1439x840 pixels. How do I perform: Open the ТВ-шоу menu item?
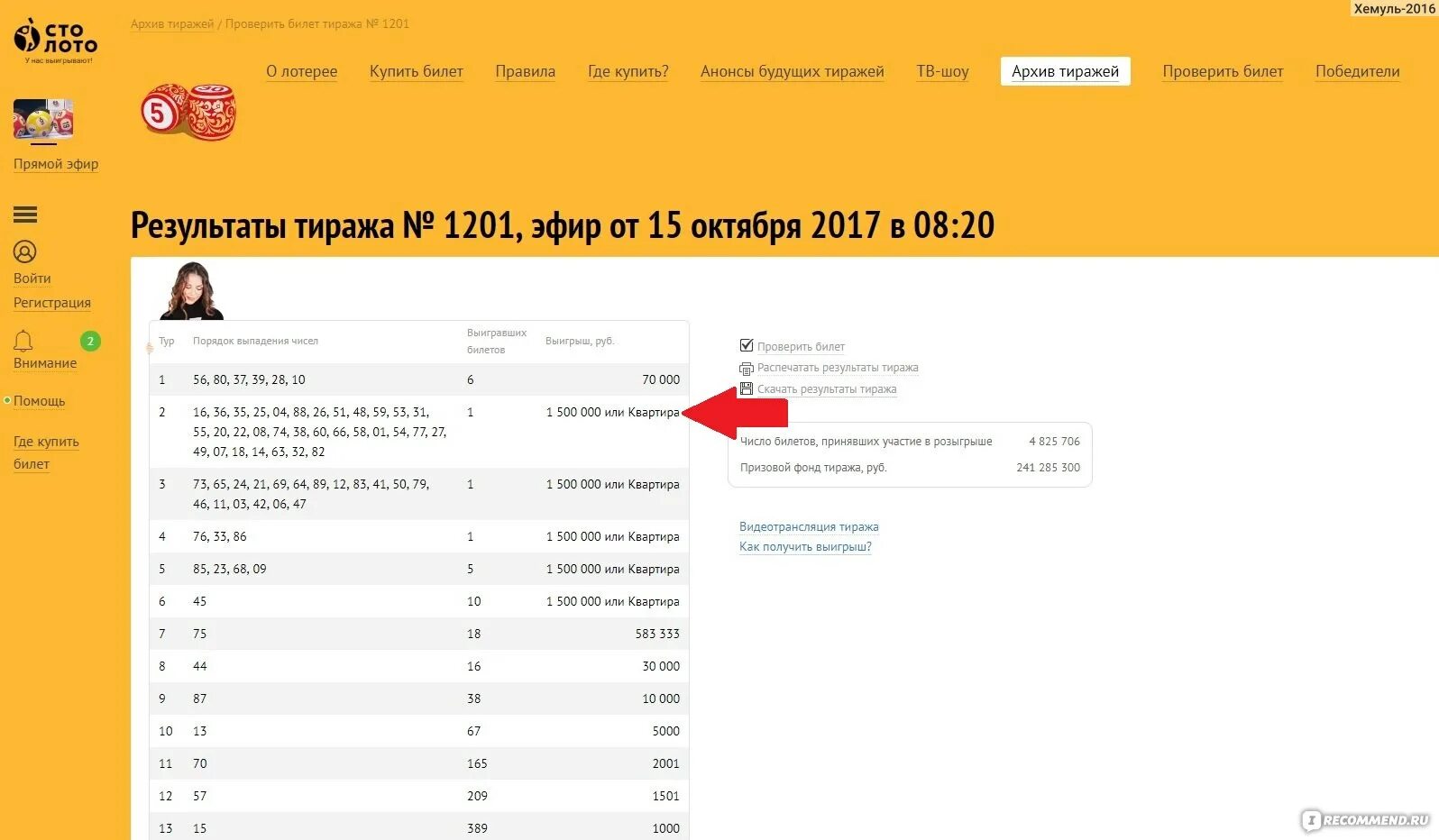tap(943, 71)
